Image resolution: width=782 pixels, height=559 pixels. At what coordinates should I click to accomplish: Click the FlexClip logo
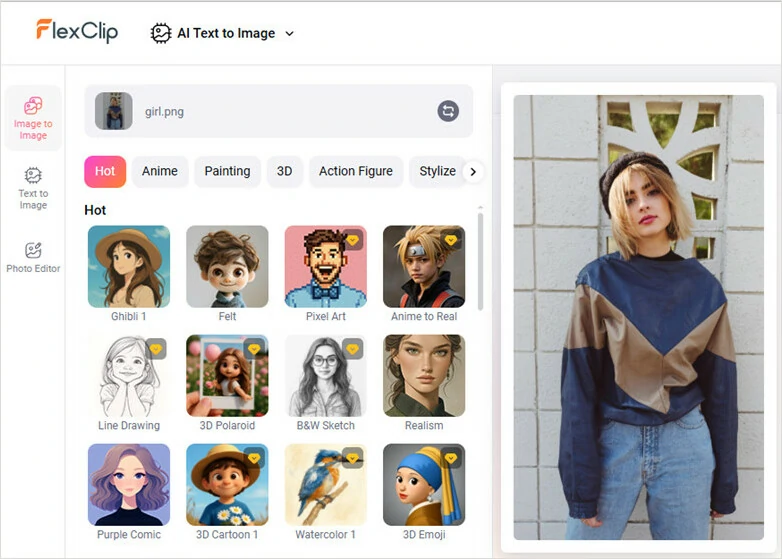[77, 31]
